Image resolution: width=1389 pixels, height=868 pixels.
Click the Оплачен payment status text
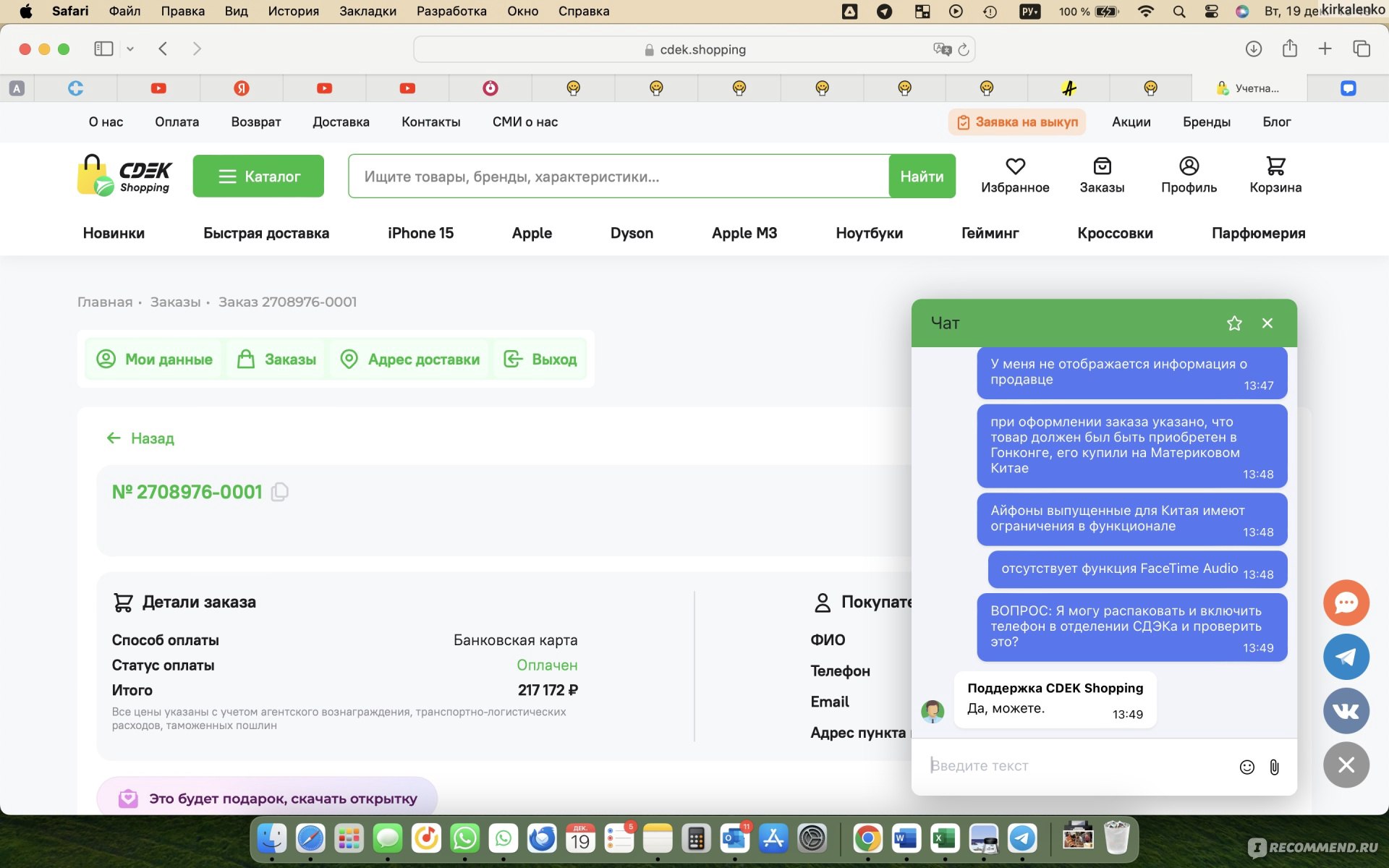(547, 665)
